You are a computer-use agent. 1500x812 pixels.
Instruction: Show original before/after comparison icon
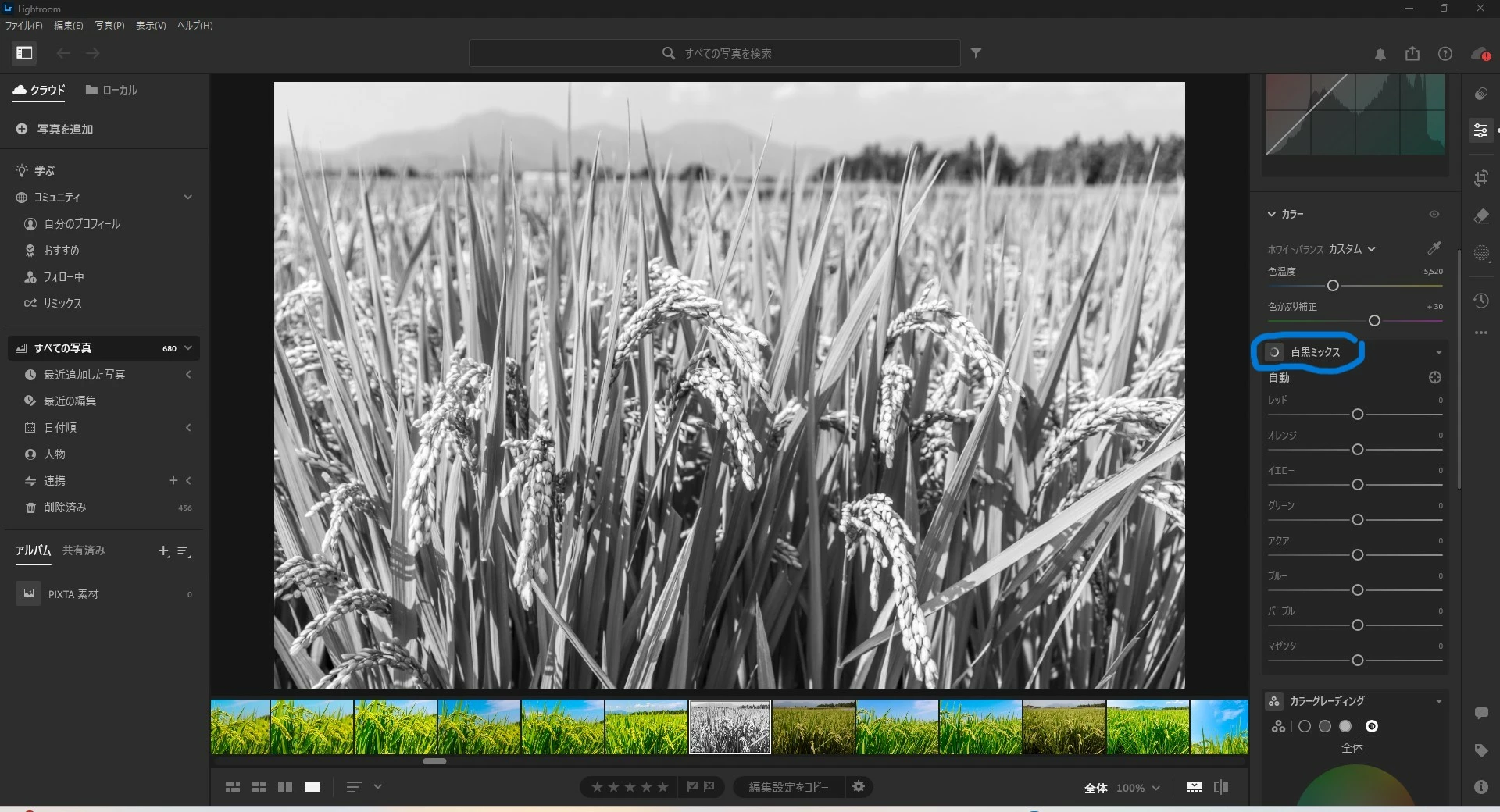tap(1221, 787)
